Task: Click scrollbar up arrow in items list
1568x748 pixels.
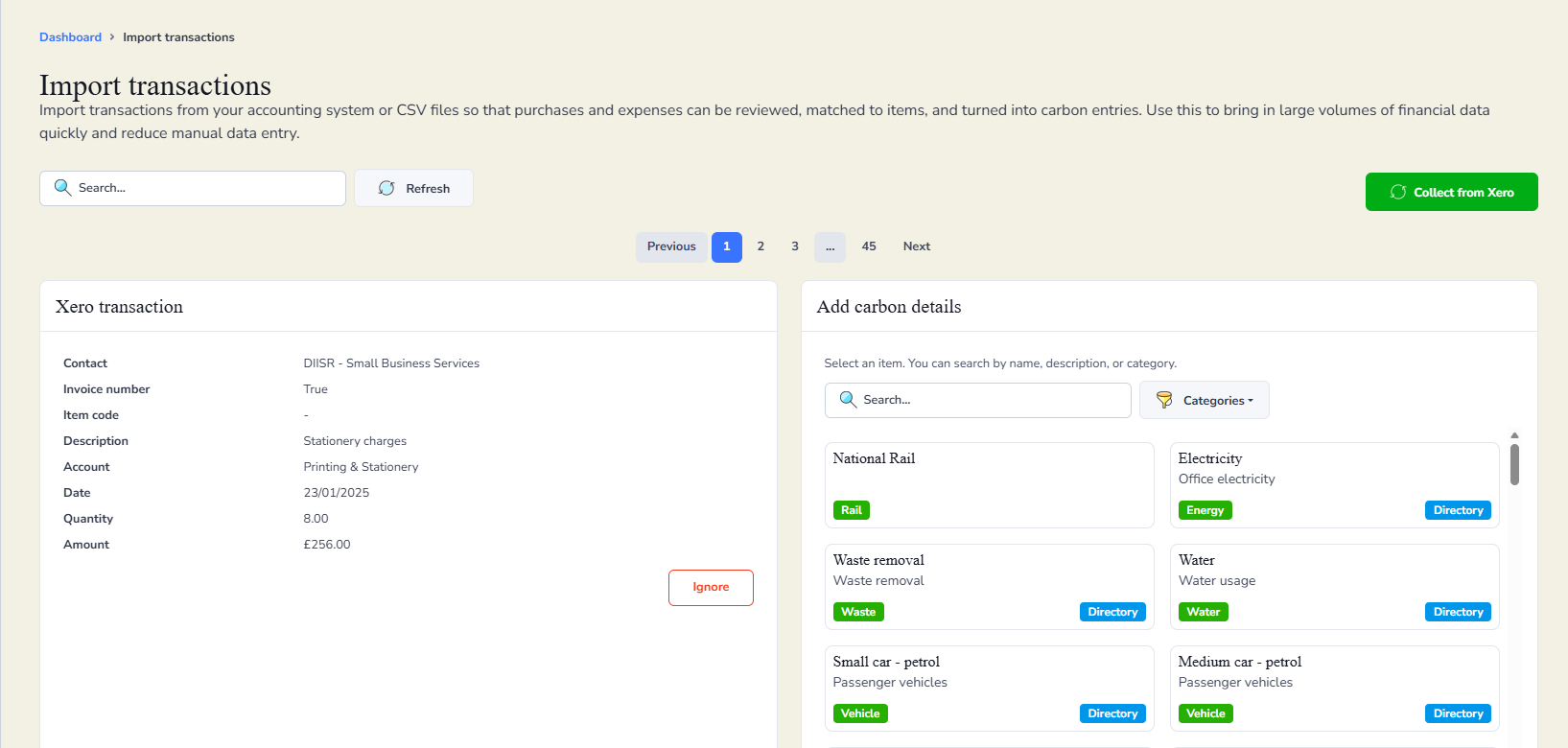Action: 1514,435
